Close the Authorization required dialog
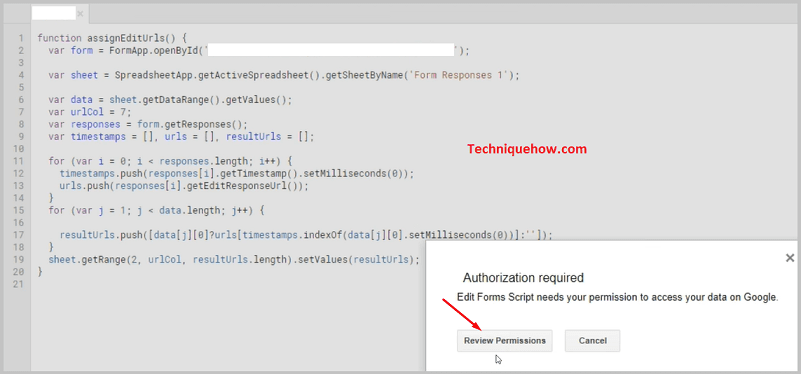Screen dimensions: 801x374 tap(789, 258)
